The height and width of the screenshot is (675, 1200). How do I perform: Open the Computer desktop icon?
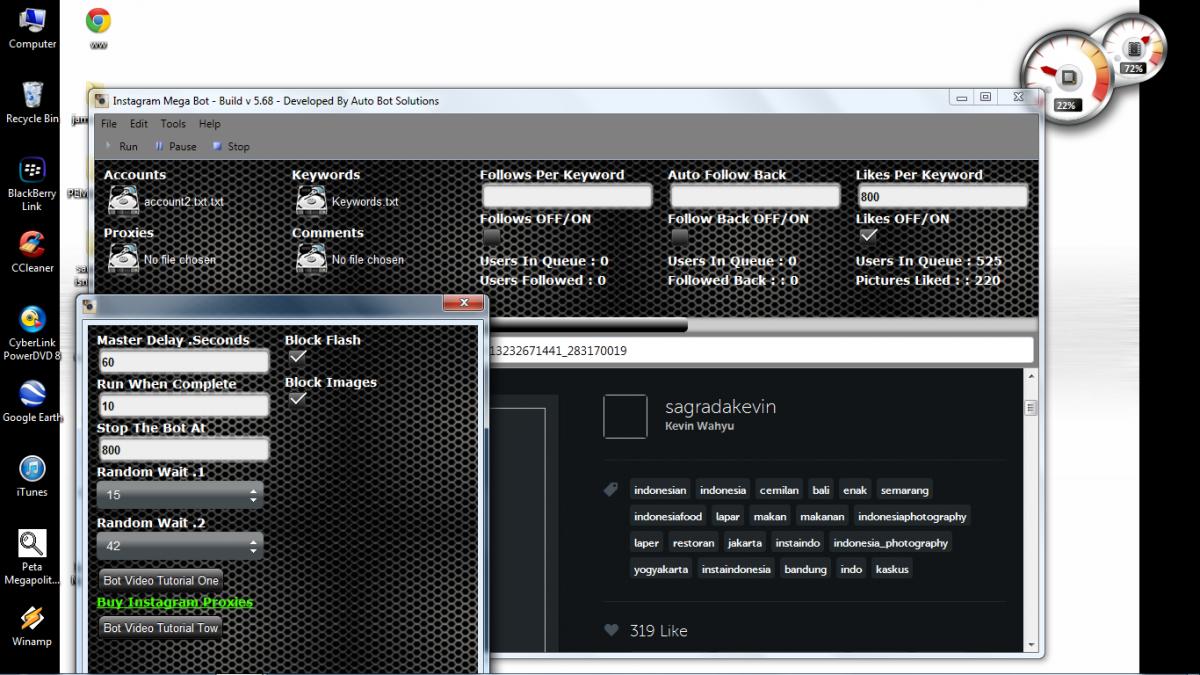click(x=32, y=28)
